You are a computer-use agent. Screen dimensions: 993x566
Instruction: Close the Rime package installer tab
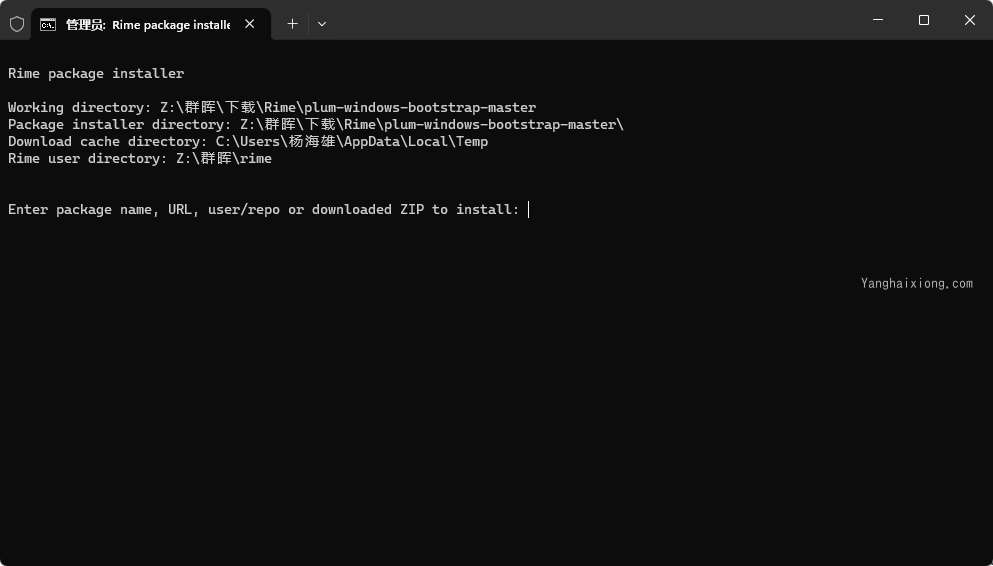(250, 24)
